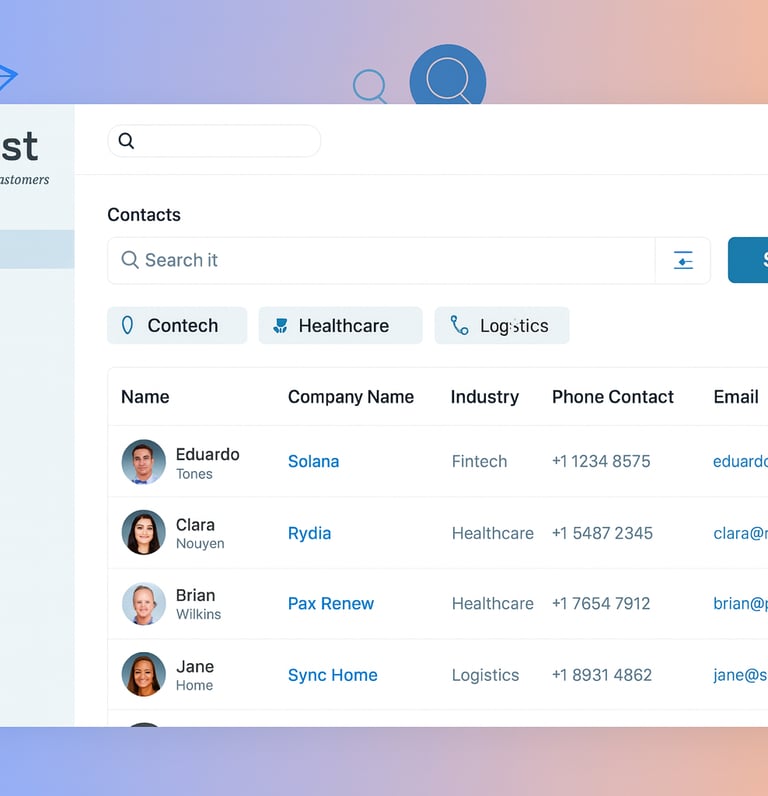The image size is (768, 796).
Task: Click the magnifier icon in top search box
Action: click(x=126, y=141)
